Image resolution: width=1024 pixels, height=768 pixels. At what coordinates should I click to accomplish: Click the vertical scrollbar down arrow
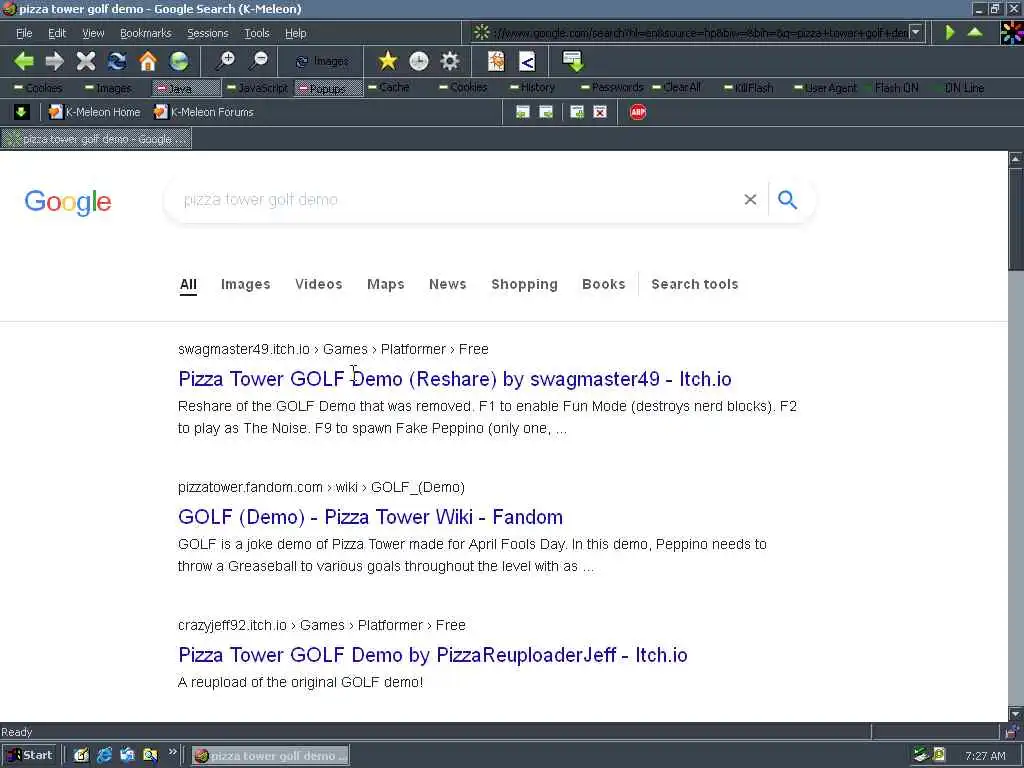(1016, 714)
